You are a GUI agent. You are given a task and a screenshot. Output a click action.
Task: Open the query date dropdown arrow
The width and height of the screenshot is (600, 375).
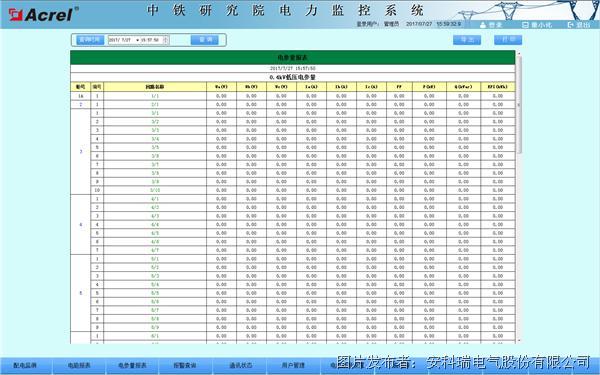click(x=137, y=40)
